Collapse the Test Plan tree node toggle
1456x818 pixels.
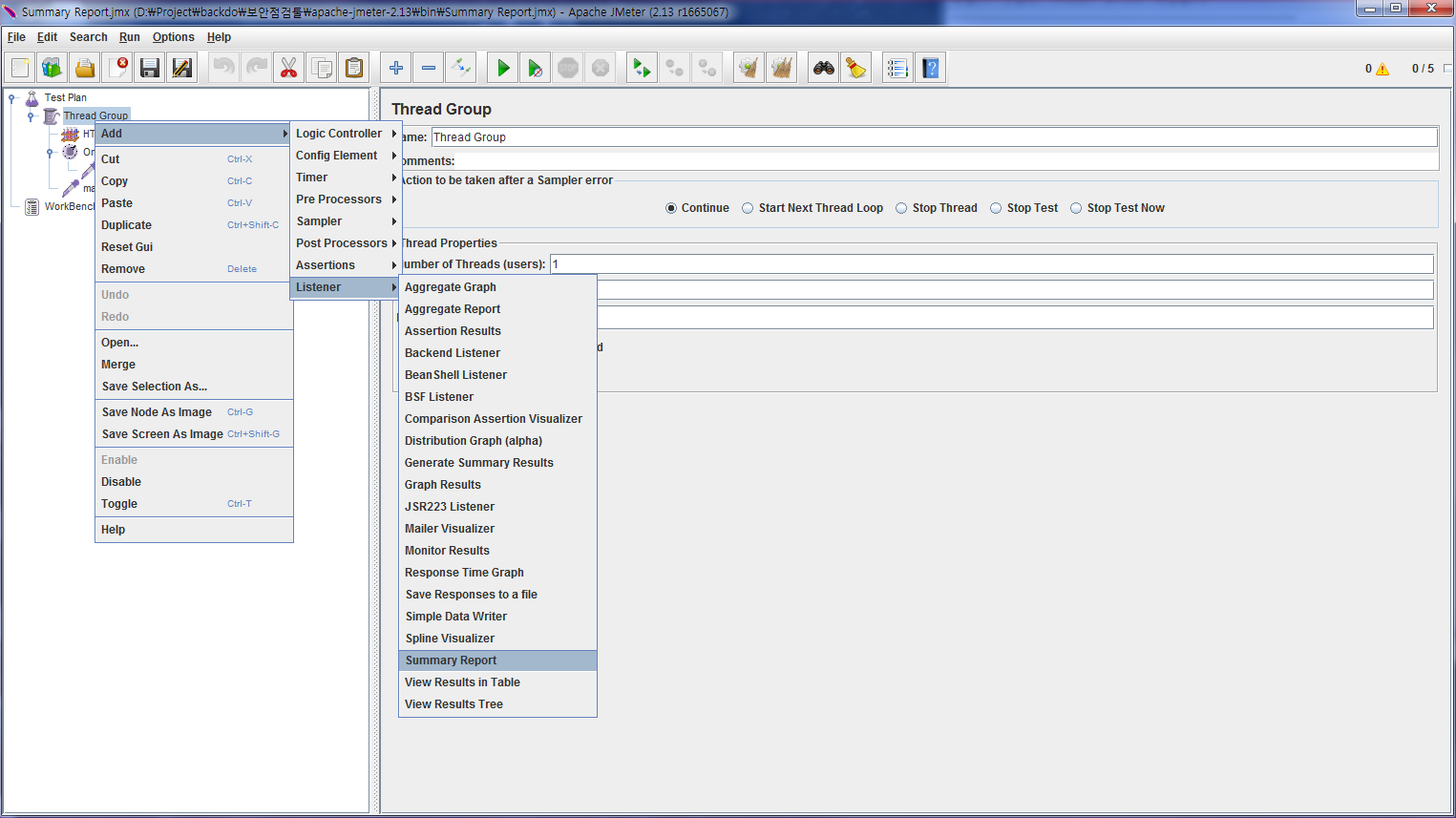click(x=11, y=97)
